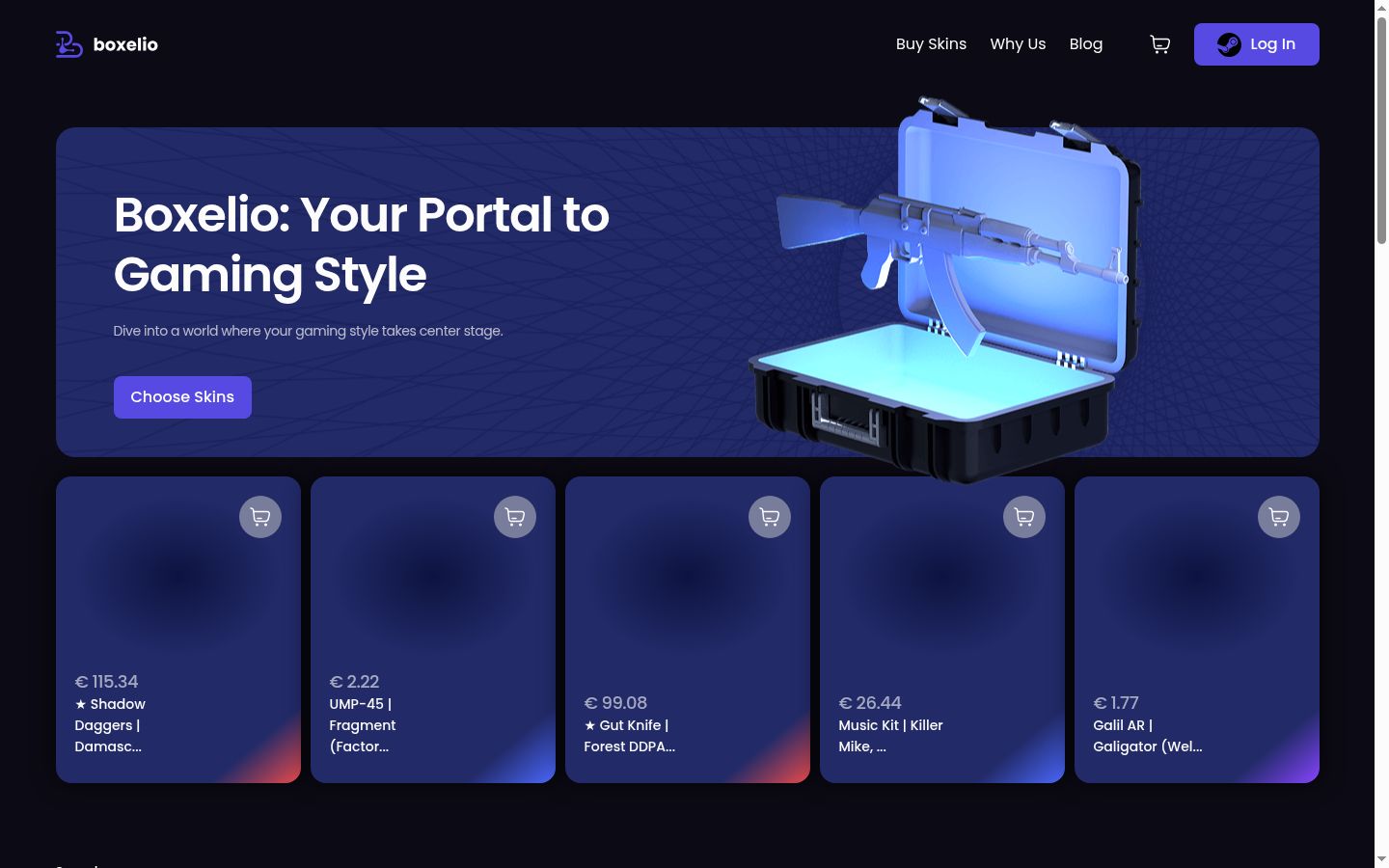Click the scrollbar up arrow
This screenshot has height=868, width=1389.
click(1381, 8)
